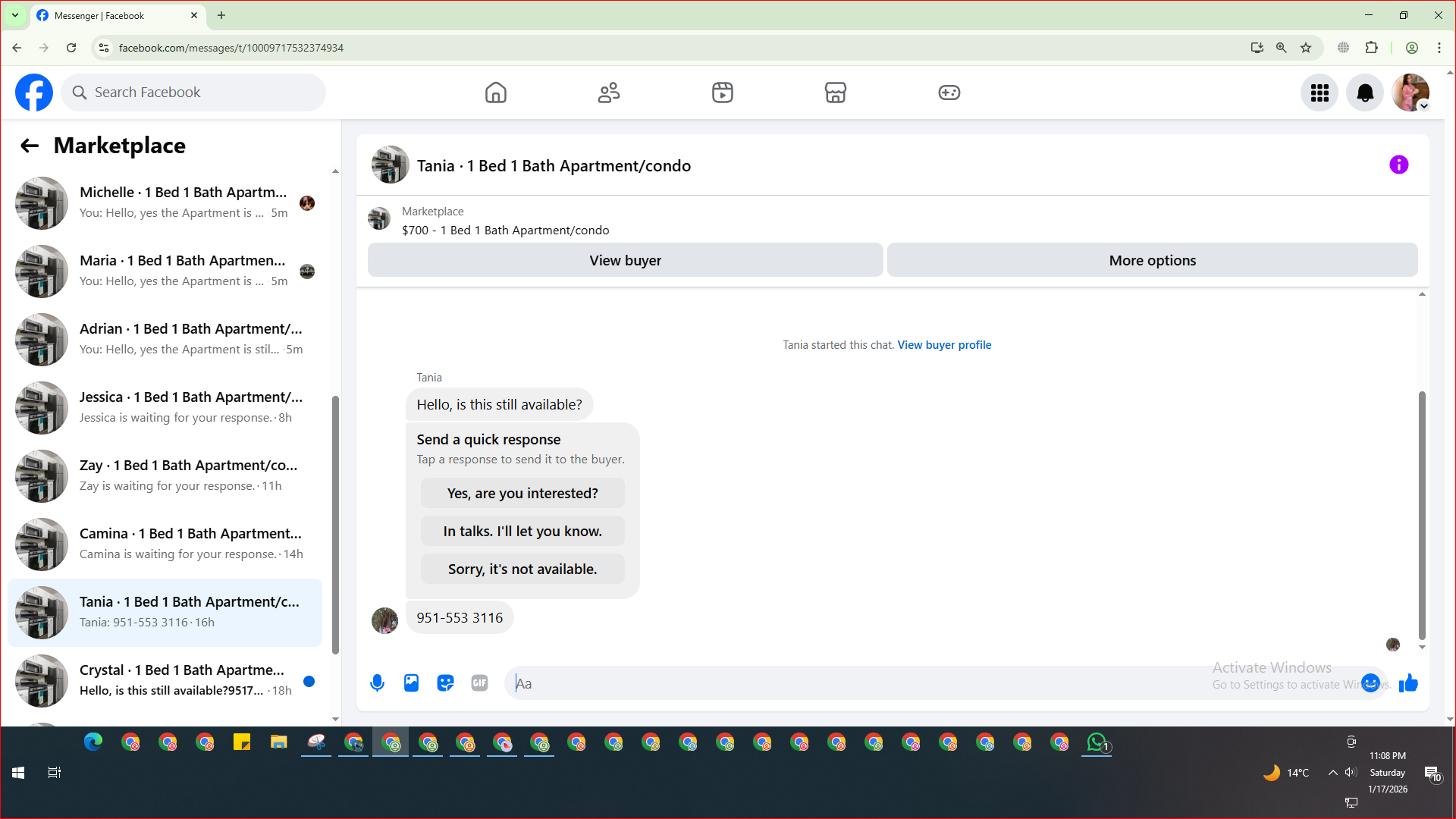This screenshot has width=1456, height=819.
Task: Open Chrome tab search dropdown arrow
Action: tap(14, 15)
